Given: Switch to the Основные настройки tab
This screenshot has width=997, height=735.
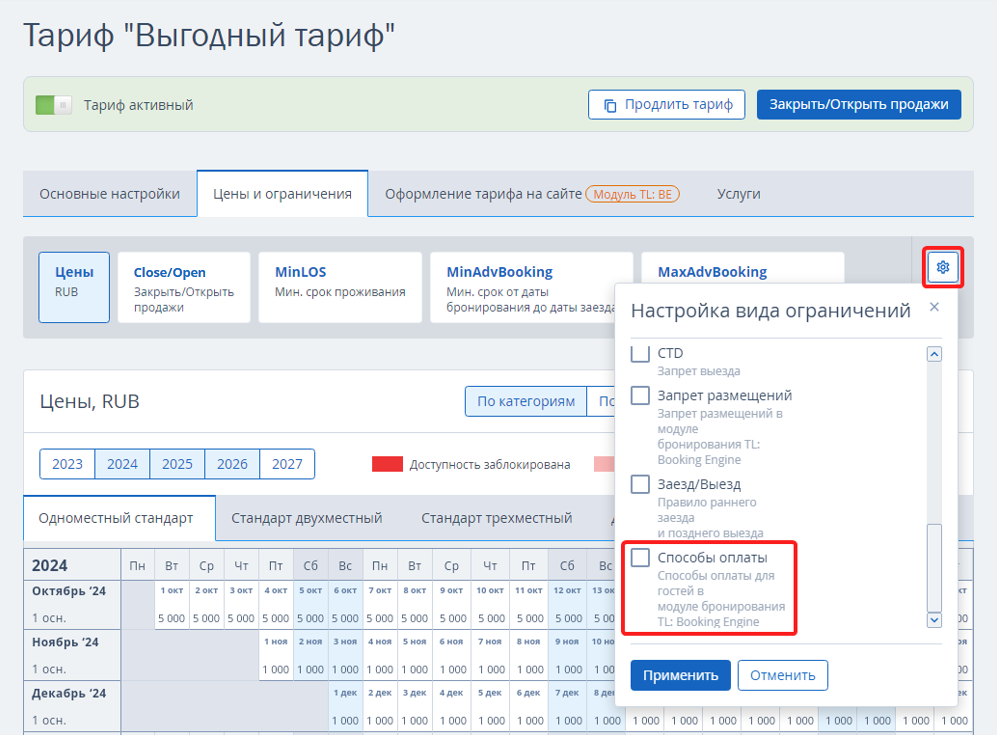Looking at the screenshot, I should point(110,194).
